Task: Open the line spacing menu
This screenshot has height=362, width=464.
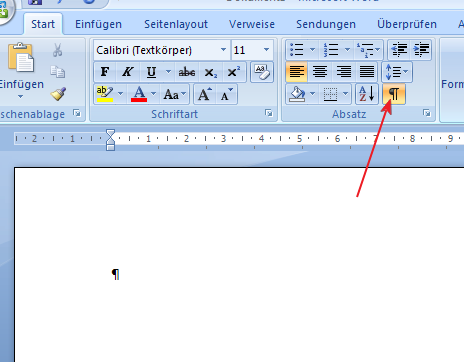Action: click(x=397, y=72)
